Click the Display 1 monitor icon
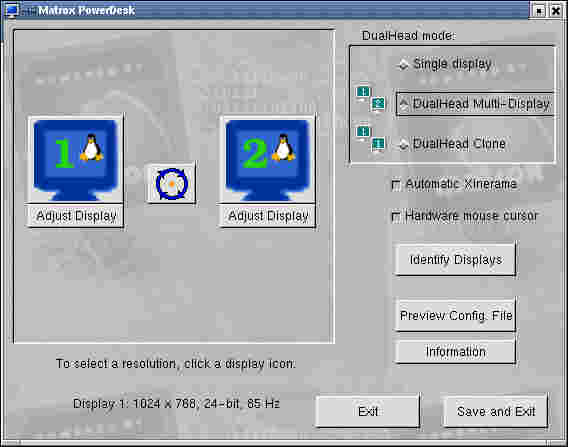The height and width of the screenshot is (447, 568). [x=76, y=159]
